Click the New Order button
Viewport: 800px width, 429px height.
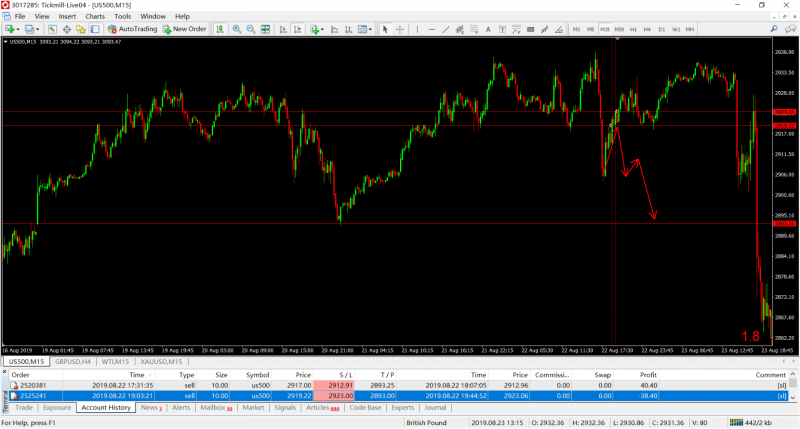pos(185,29)
